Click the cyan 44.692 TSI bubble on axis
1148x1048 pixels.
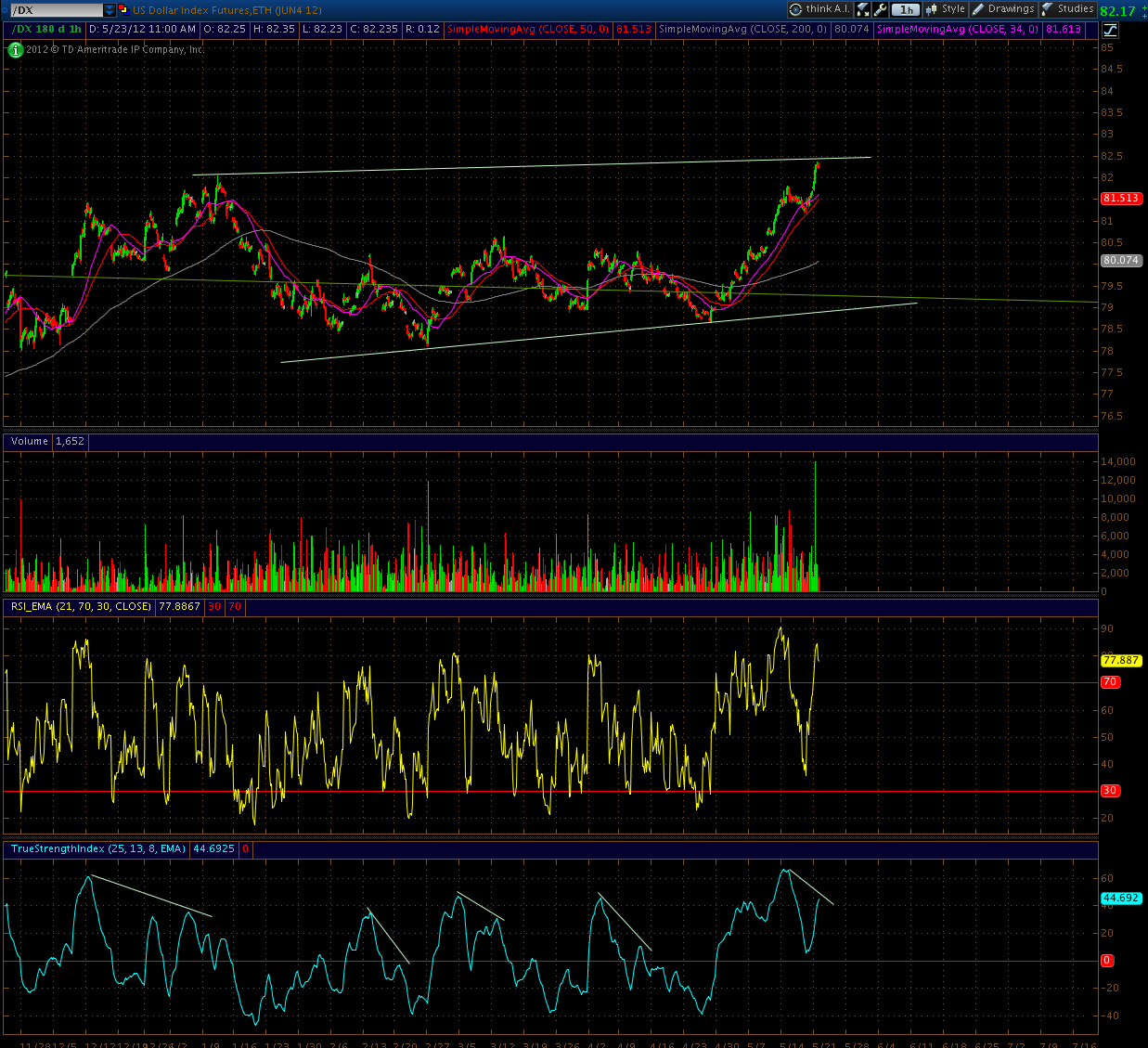point(1120,899)
